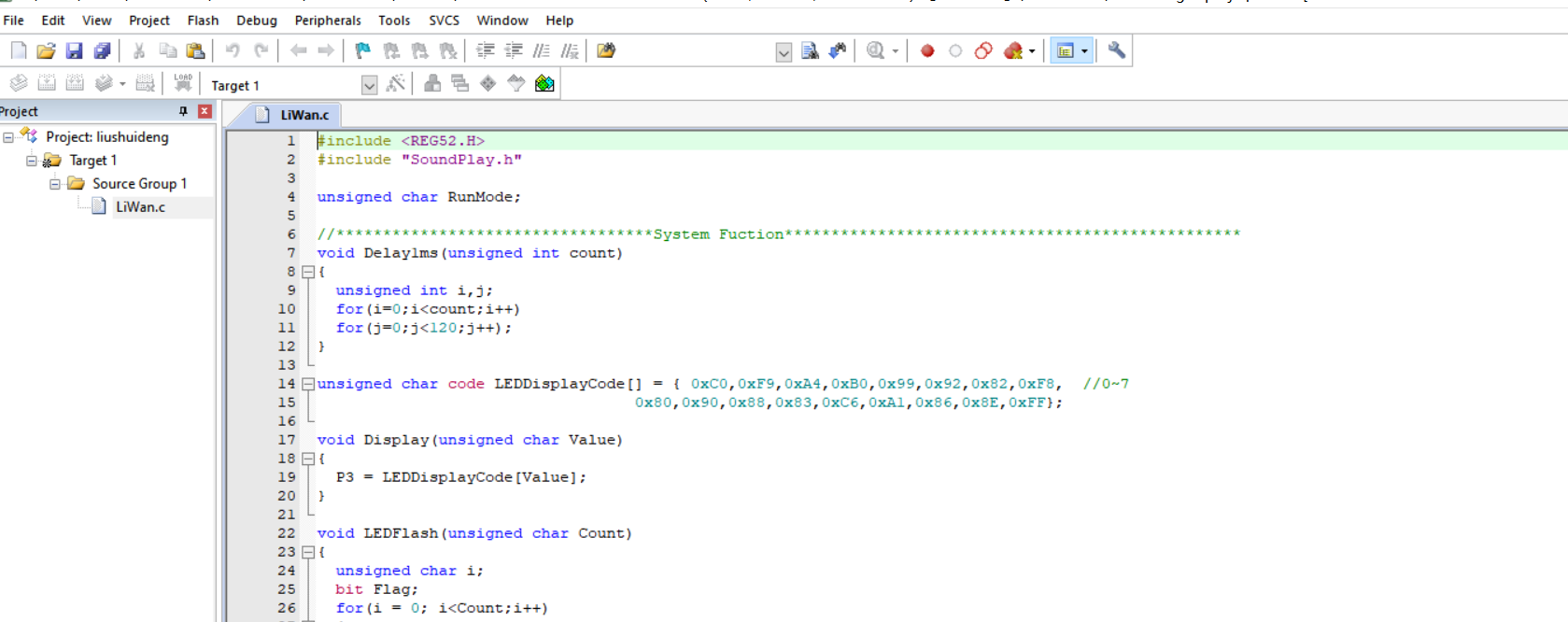Select the LiWan.c editor tab
This screenshot has height=622, width=1568.
coord(291,115)
